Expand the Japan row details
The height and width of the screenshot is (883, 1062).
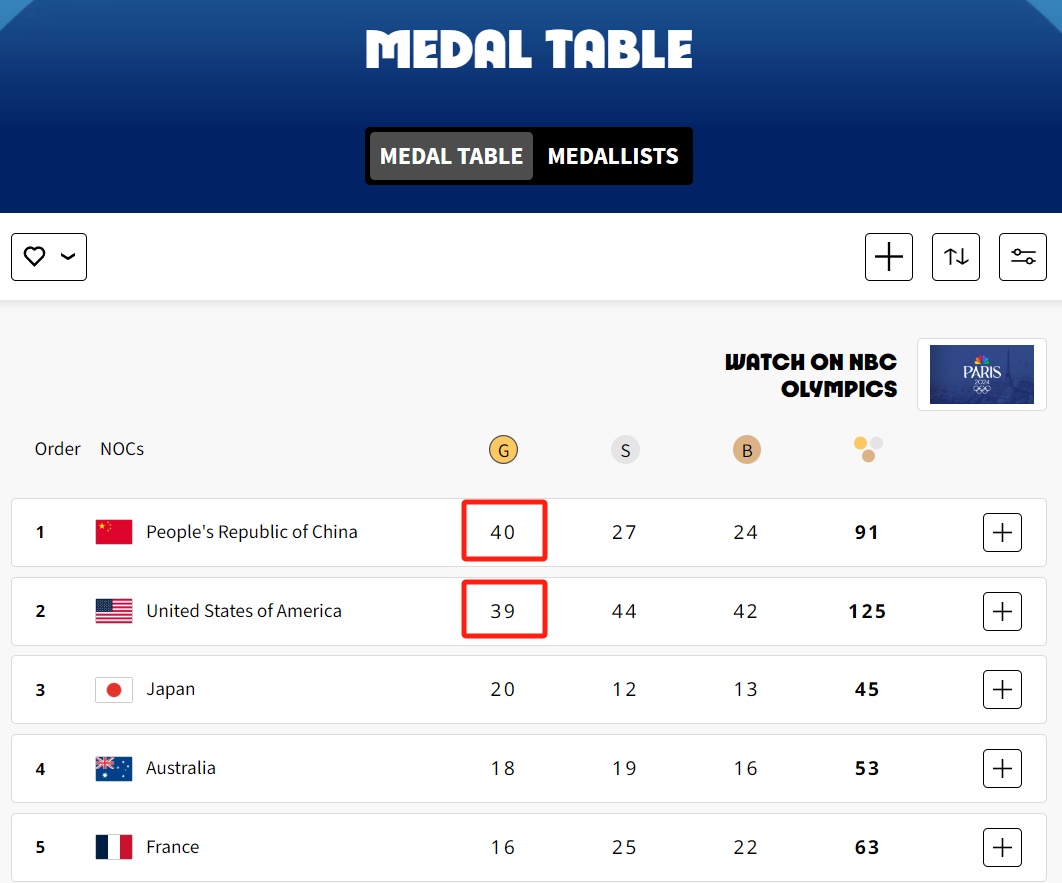point(1002,689)
